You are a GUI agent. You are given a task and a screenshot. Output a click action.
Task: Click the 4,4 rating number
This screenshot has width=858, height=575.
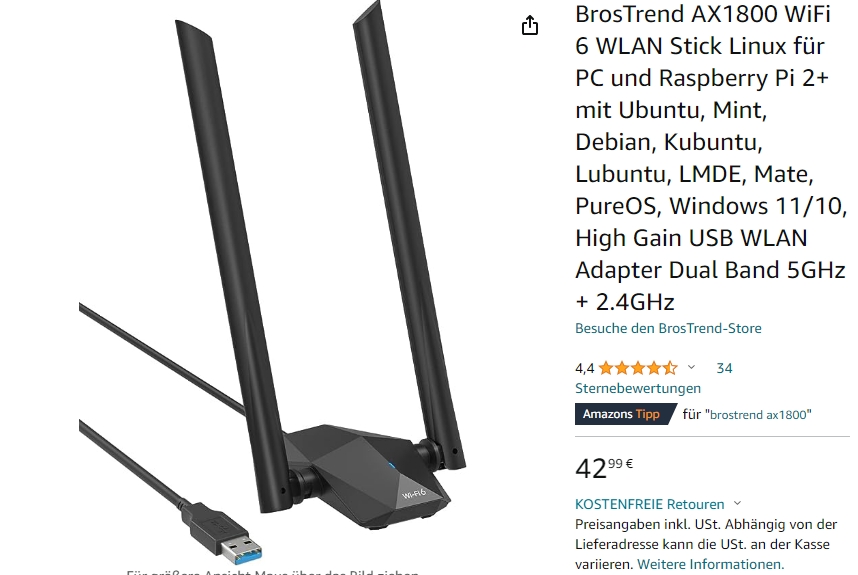(584, 368)
